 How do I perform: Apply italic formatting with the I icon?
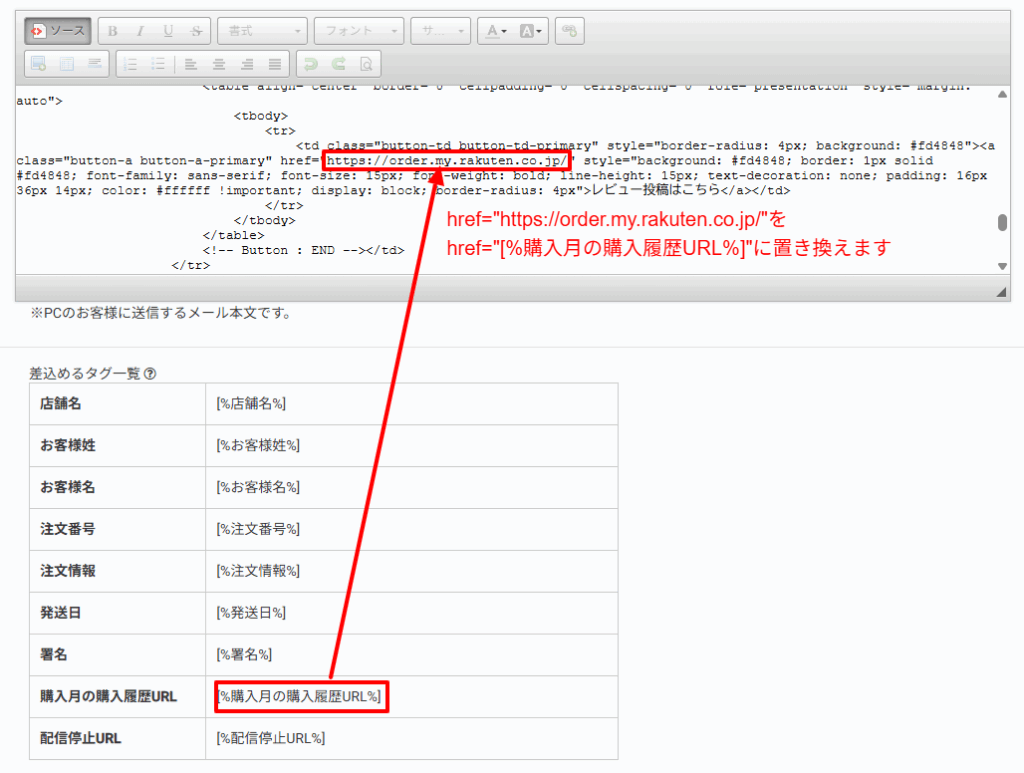140,31
